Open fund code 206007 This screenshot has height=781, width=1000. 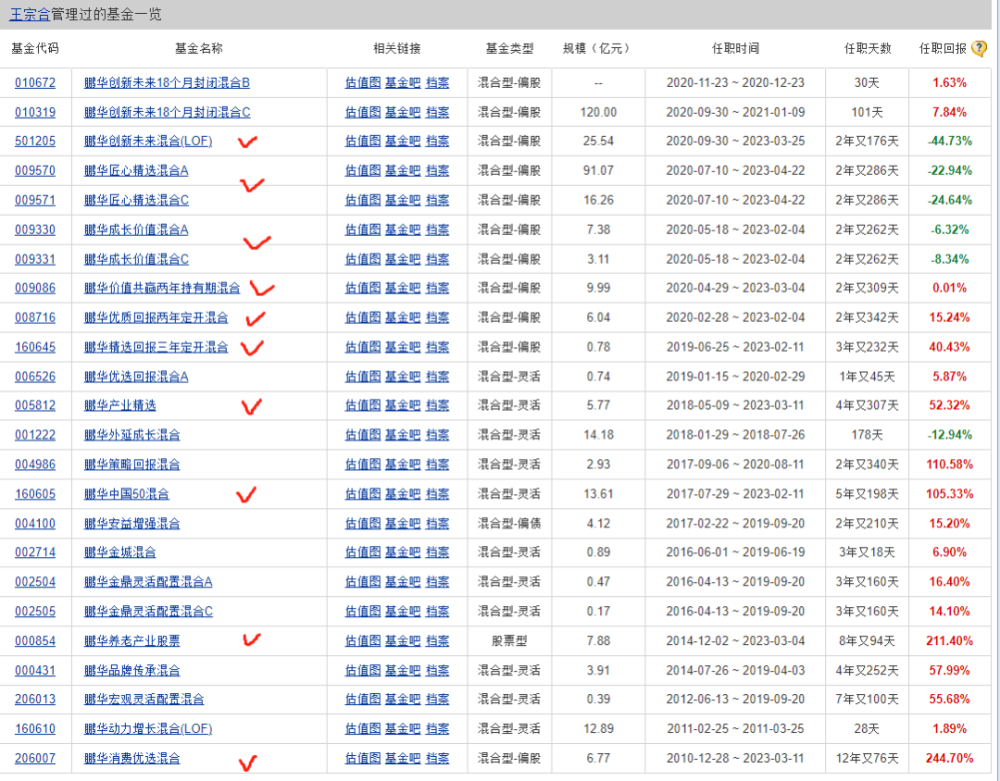pyautogui.click(x=35, y=758)
